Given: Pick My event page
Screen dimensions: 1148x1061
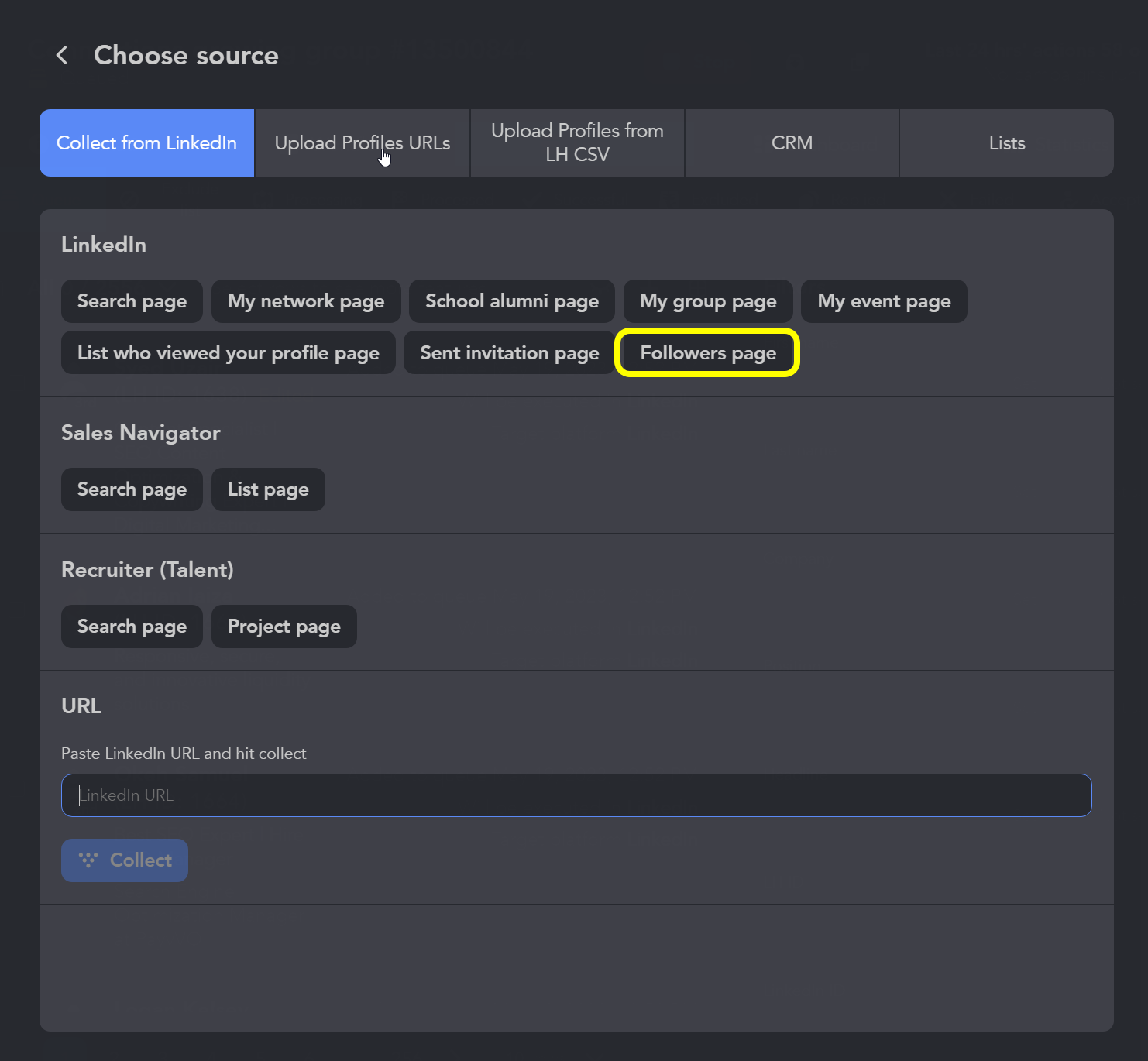Looking at the screenshot, I should [x=884, y=301].
